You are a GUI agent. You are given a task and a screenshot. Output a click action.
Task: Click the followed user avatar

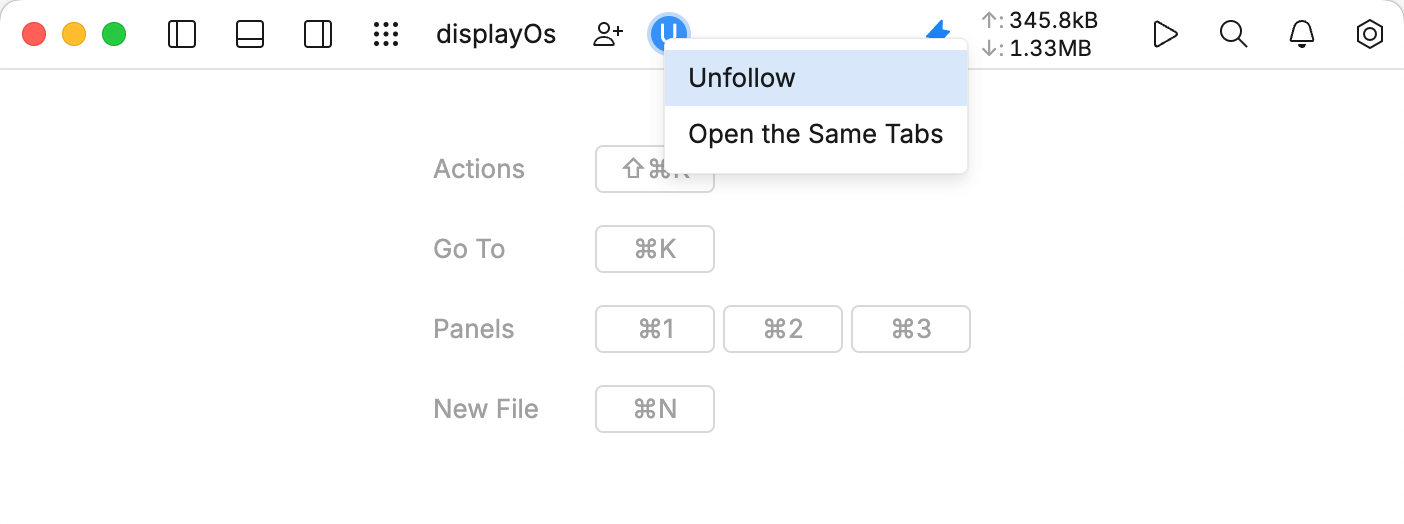pyautogui.click(x=668, y=33)
